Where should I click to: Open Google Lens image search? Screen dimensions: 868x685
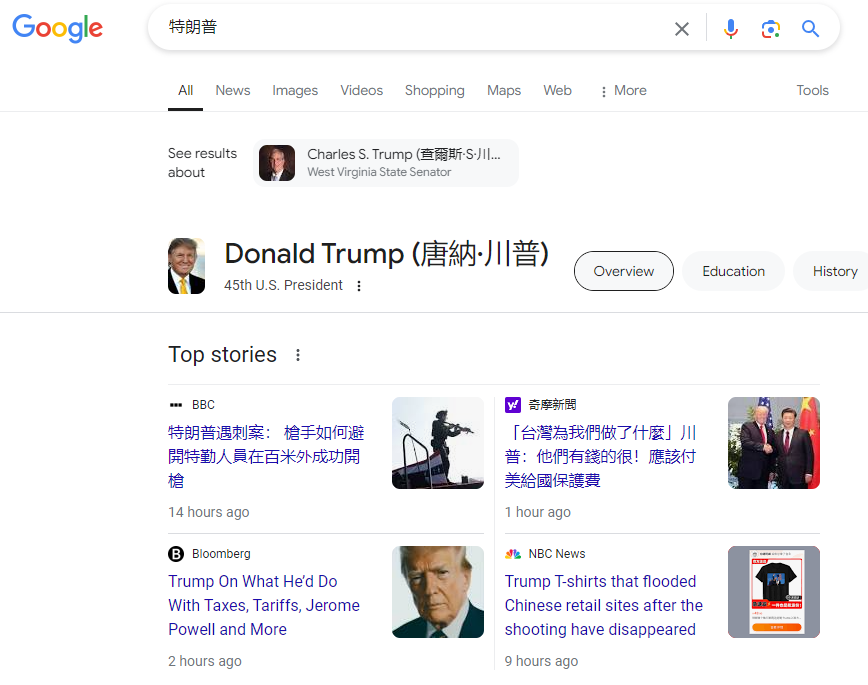tap(770, 29)
